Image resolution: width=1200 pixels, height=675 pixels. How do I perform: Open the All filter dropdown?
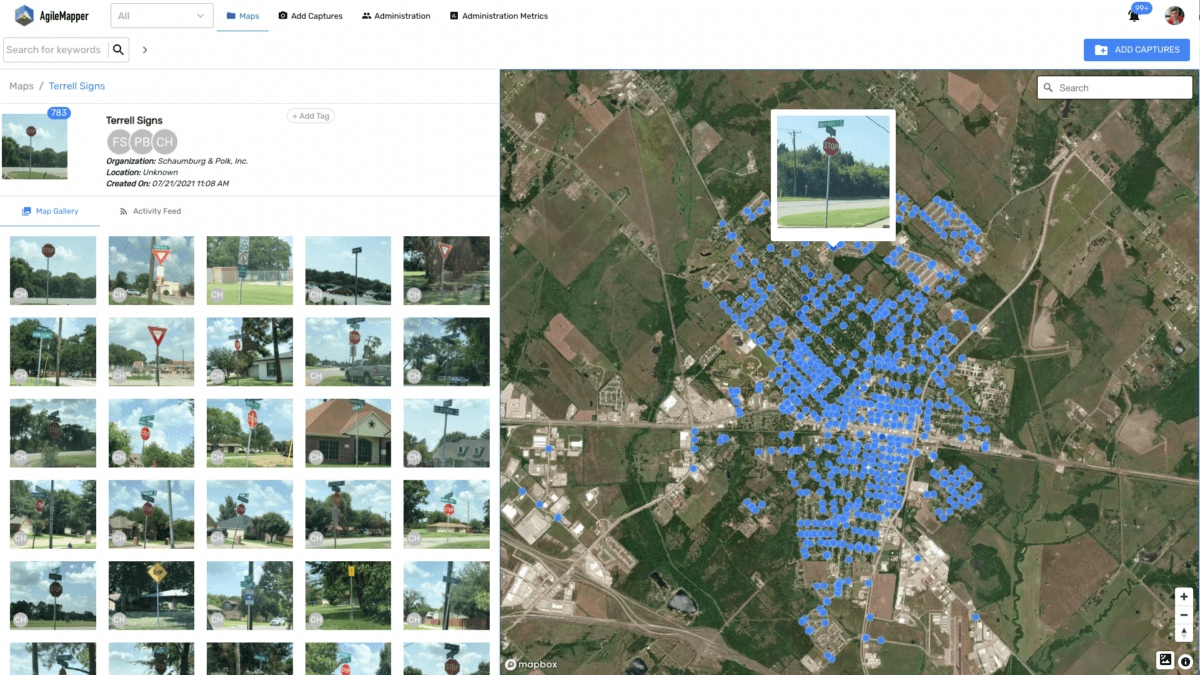coord(161,16)
